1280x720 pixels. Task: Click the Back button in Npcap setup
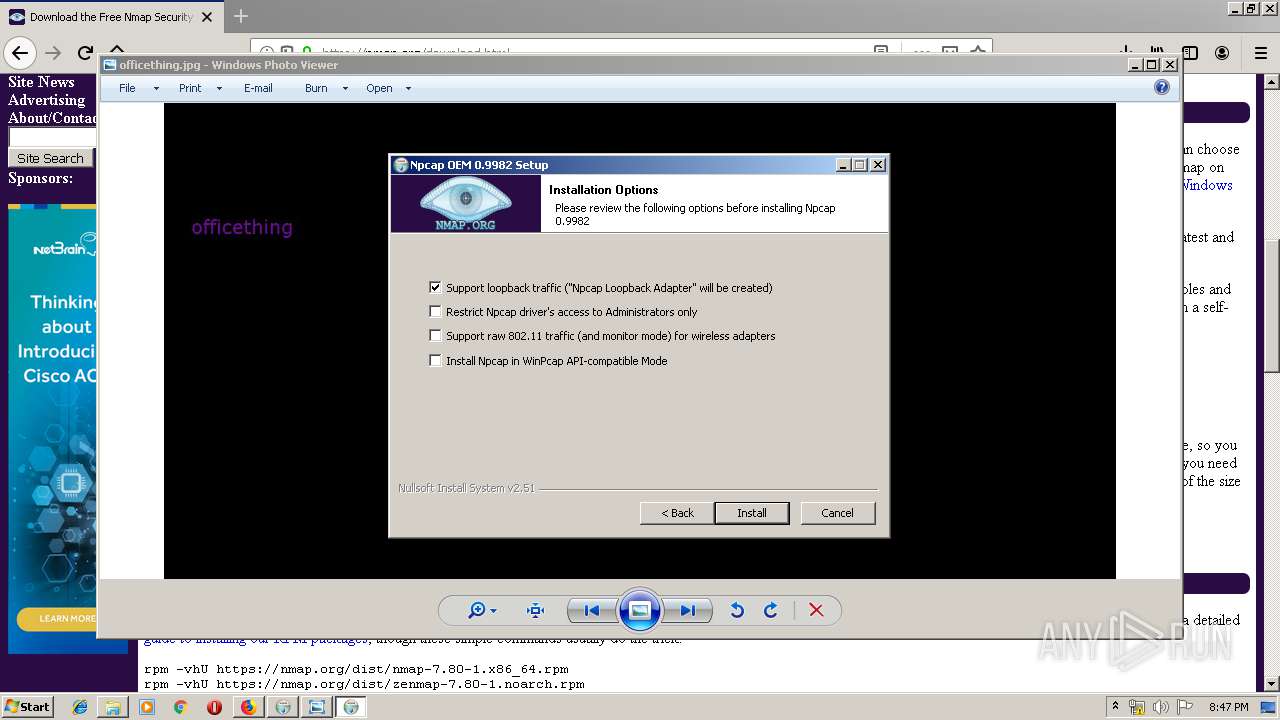[x=677, y=513]
